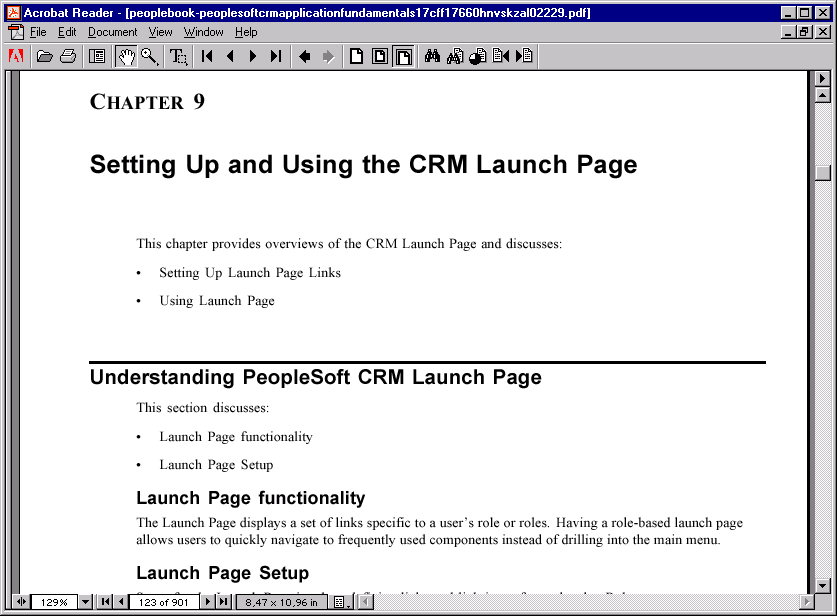Toggle the navigation pane icon
837x616 pixels.
point(97,56)
